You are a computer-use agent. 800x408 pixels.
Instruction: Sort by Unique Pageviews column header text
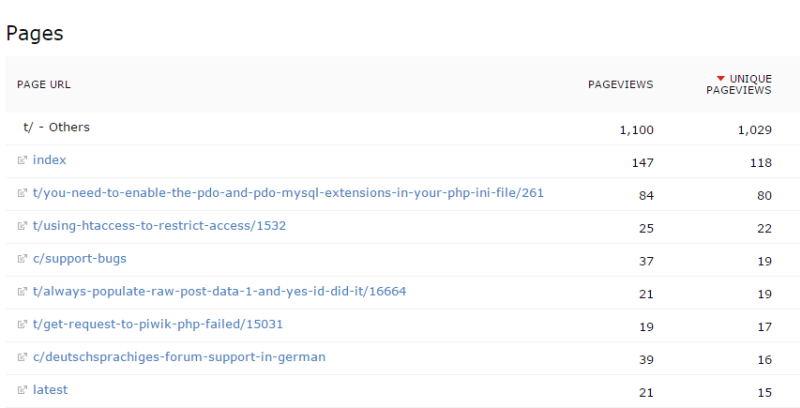[x=739, y=85]
